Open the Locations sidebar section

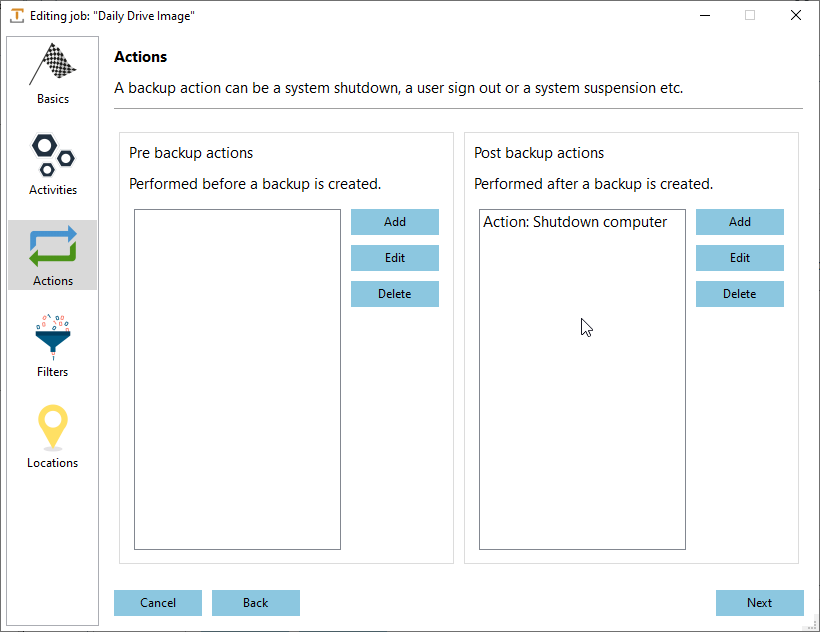click(52, 462)
